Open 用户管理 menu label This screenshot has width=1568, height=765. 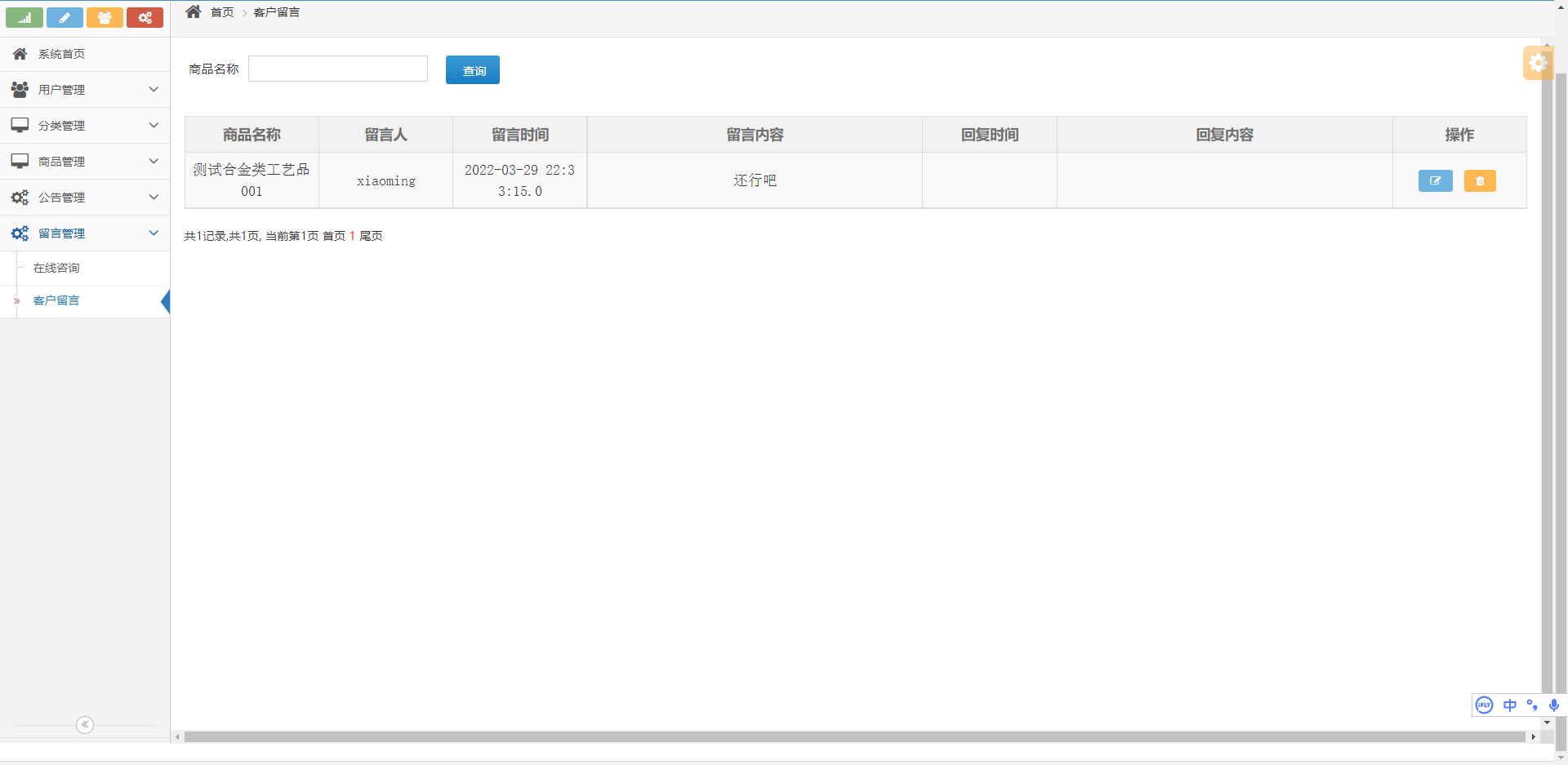tap(61, 90)
